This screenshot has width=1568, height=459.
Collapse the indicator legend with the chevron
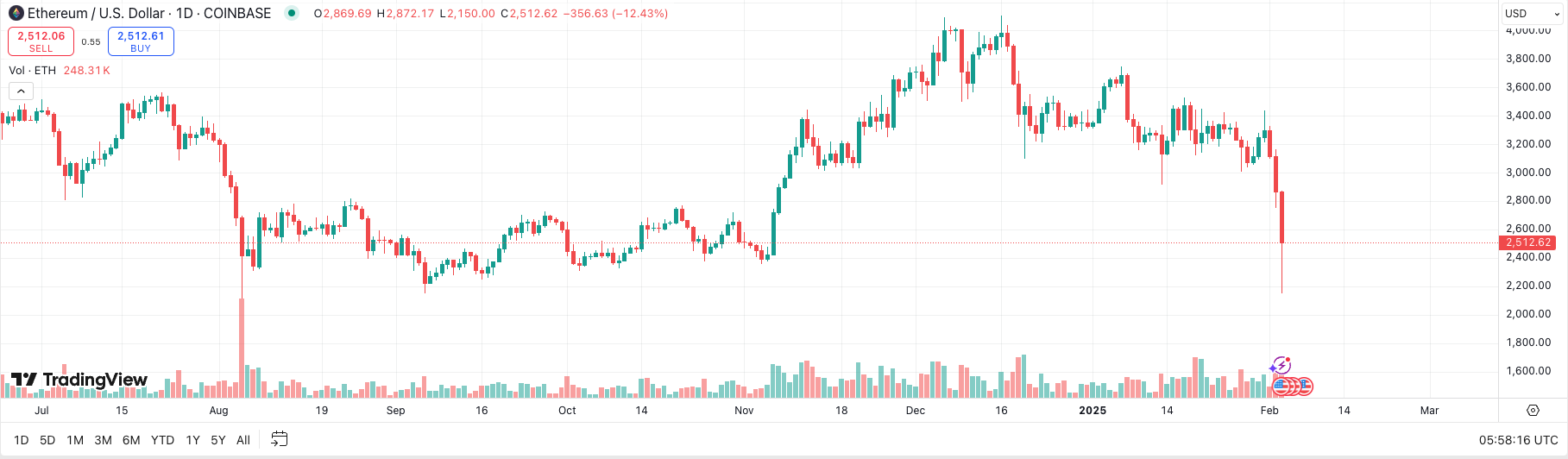[21, 91]
